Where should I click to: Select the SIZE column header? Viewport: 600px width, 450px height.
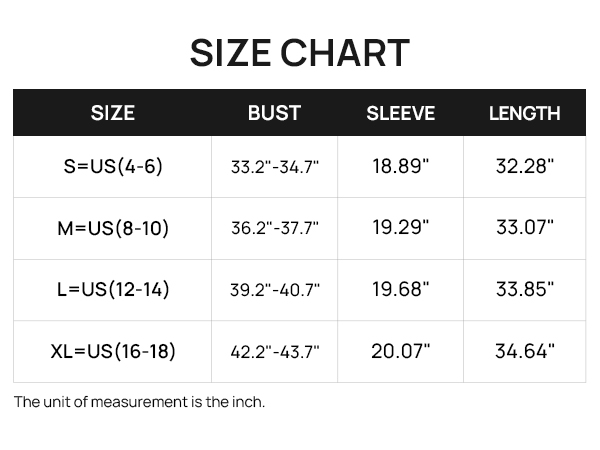pos(112,113)
